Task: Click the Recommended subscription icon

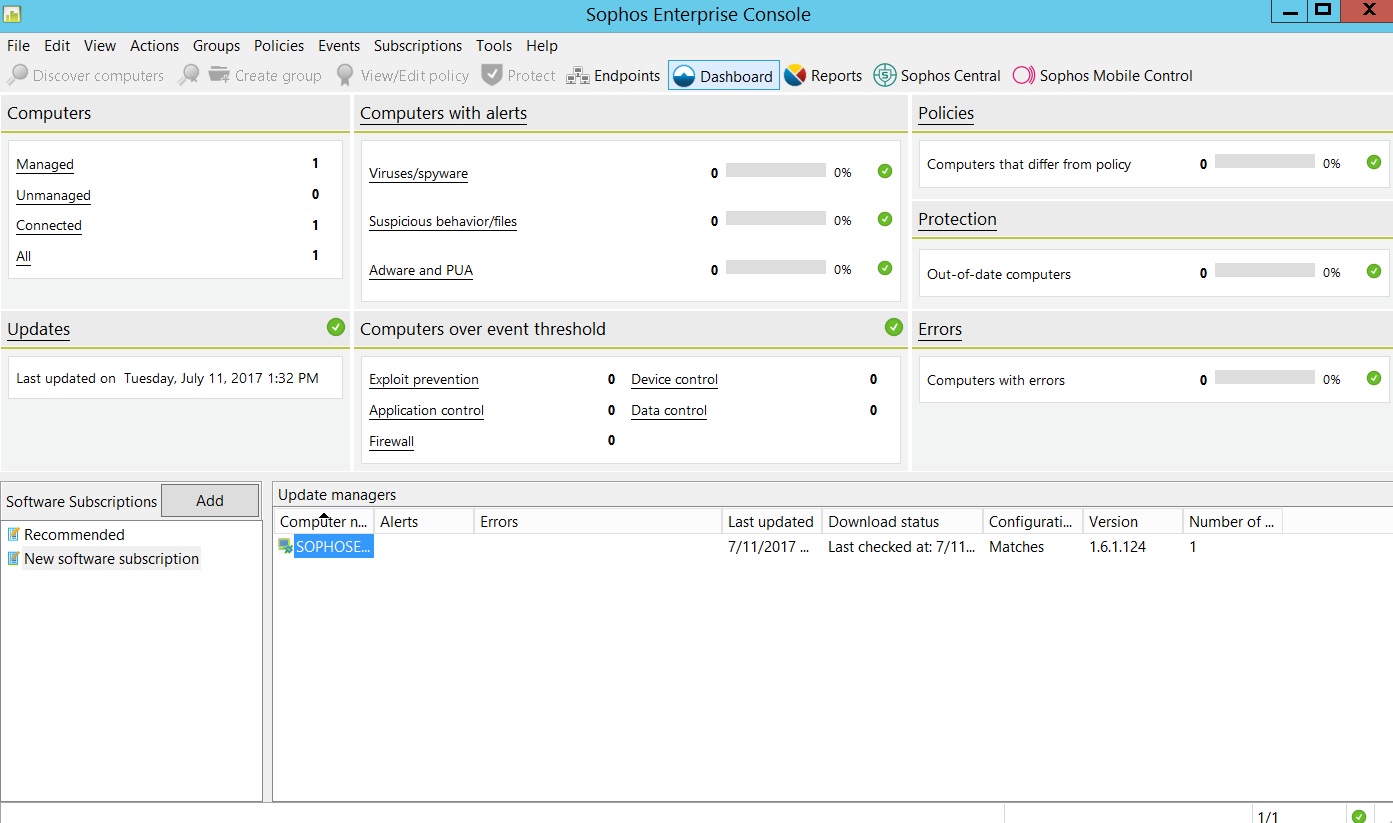Action: click(14, 534)
